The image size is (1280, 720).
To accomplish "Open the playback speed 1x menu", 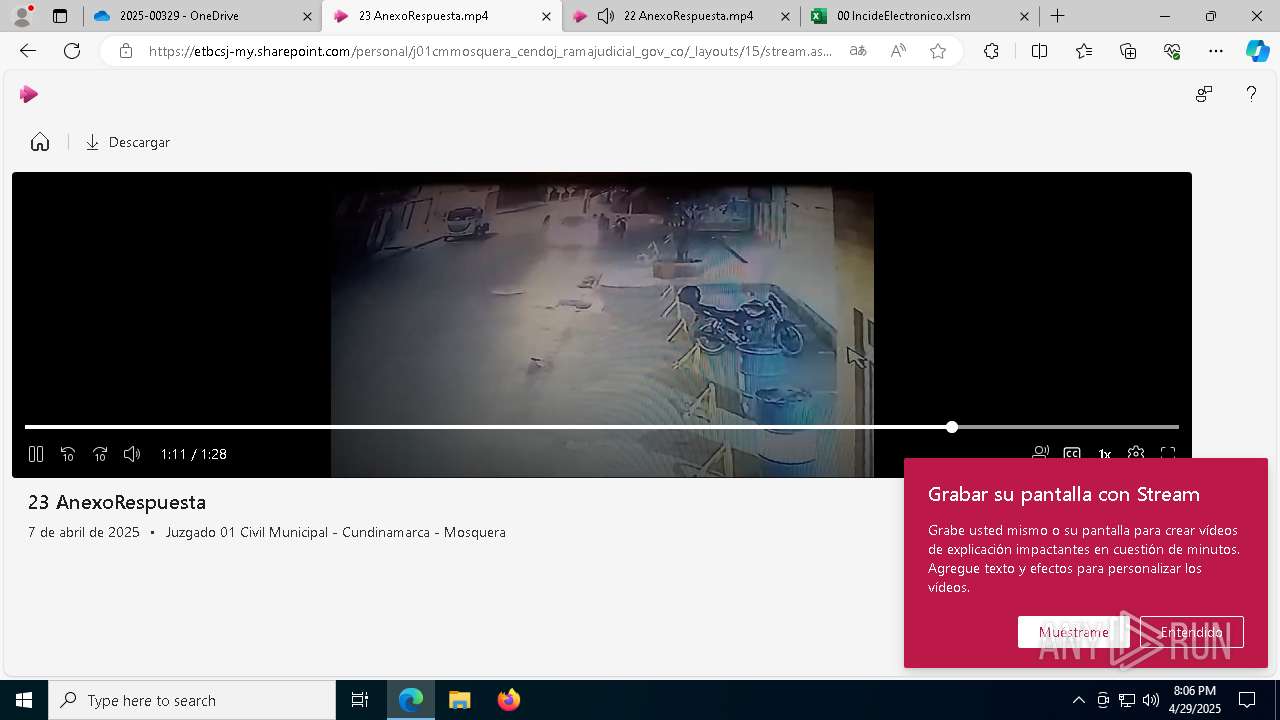I will (1104, 454).
